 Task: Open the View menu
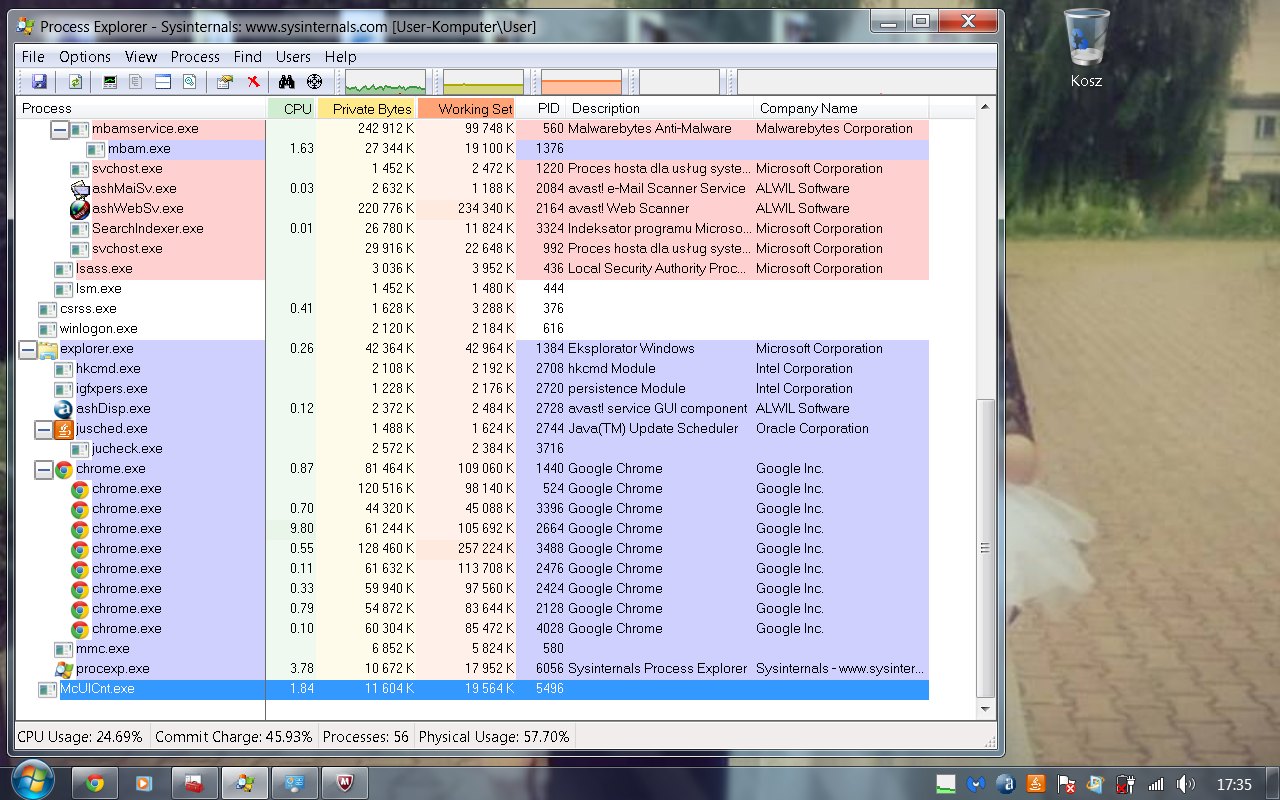point(141,57)
